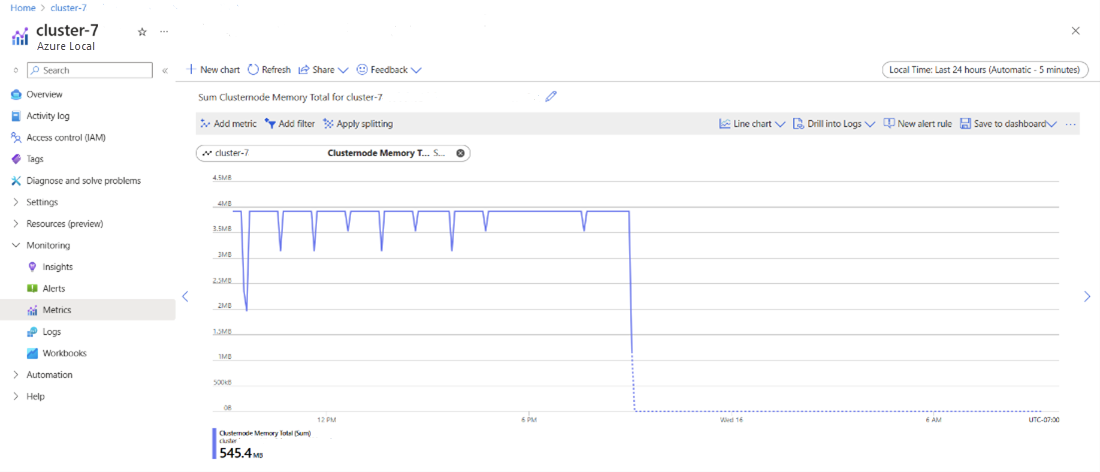The height and width of the screenshot is (472, 1100).
Task: Open the Activity log menu item
Action: [48, 116]
